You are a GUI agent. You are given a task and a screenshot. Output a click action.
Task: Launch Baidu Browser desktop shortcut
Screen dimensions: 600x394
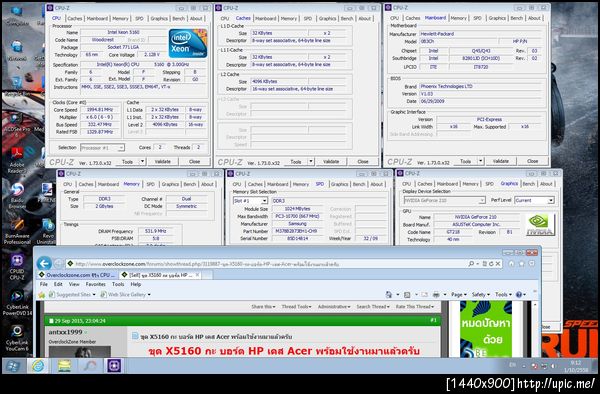point(17,196)
